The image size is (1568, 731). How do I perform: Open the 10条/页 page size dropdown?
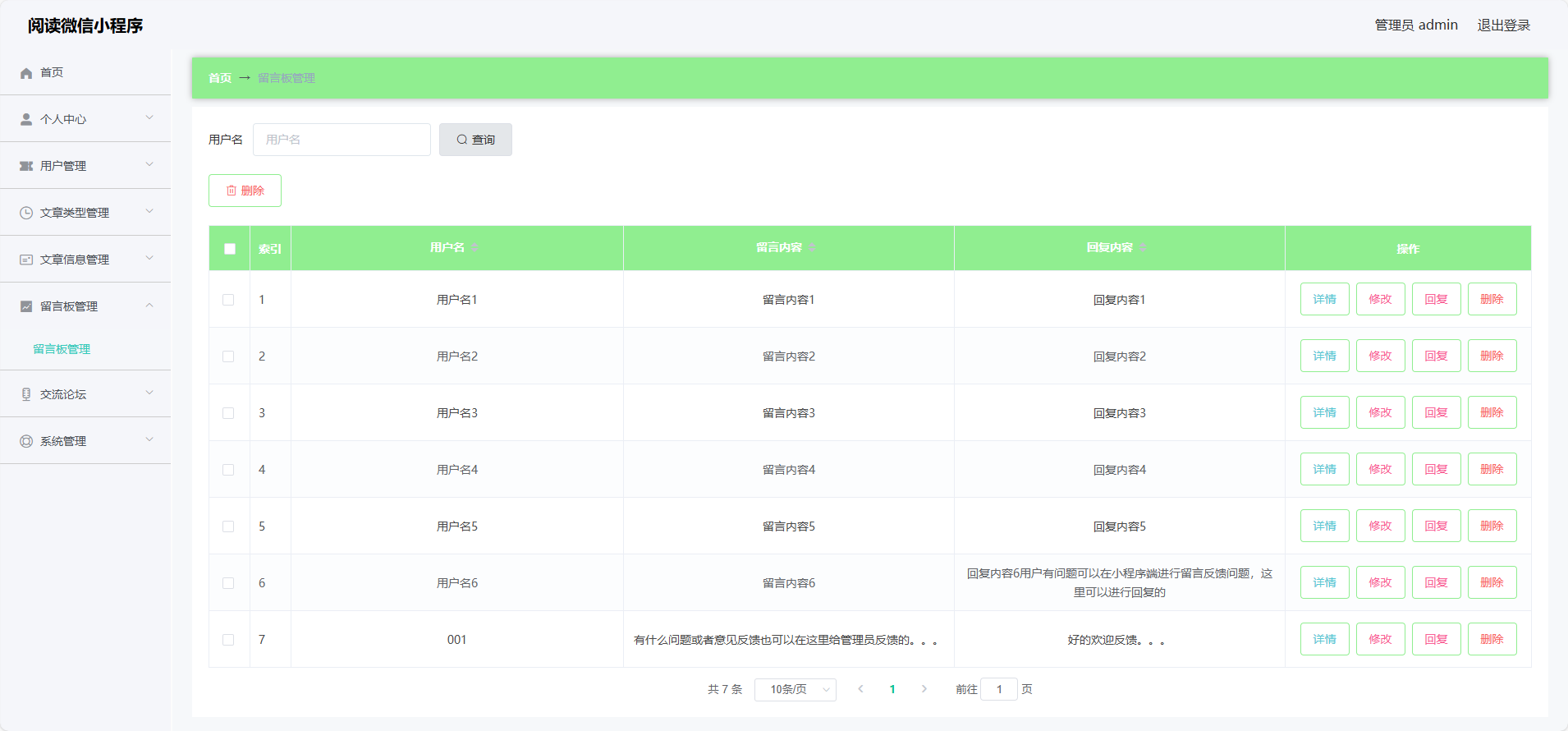[x=795, y=689]
